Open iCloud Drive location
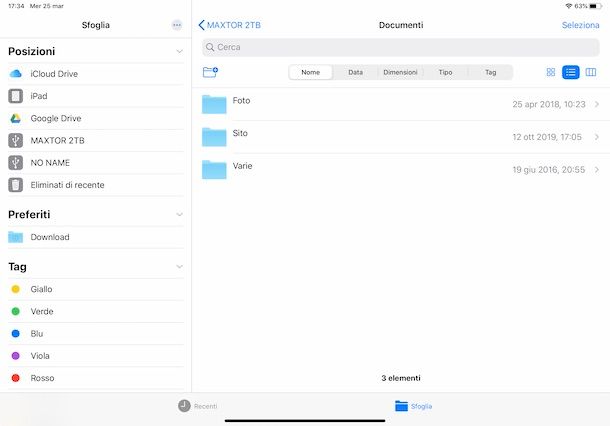 pos(96,74)
